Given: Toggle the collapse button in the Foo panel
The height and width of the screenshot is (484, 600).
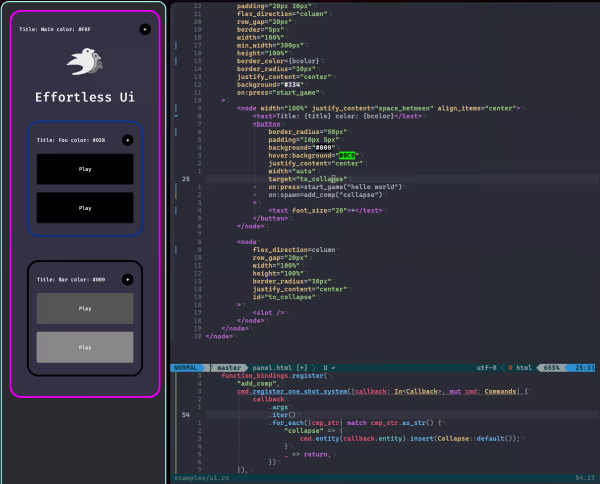Looking at the screenshot, I should click(x=128, y=140).
